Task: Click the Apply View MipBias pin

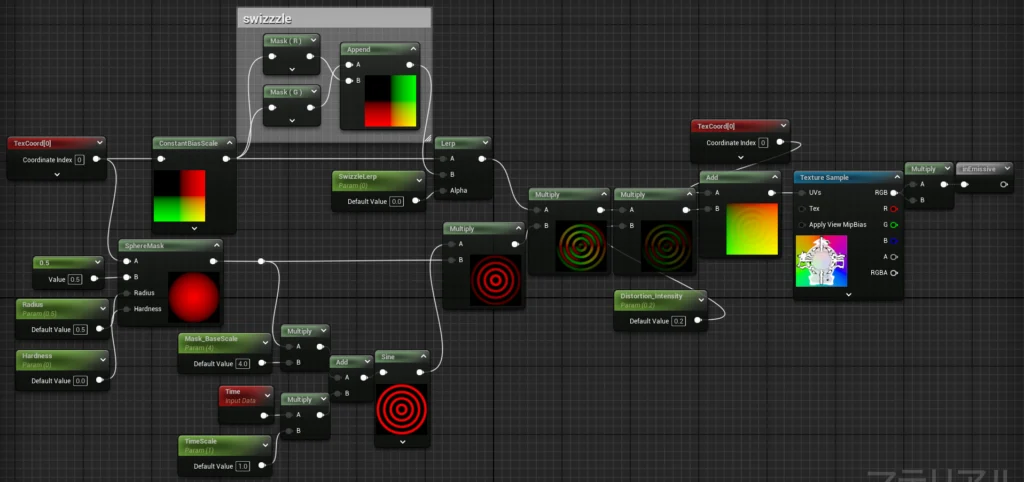Action: [802, 224]
